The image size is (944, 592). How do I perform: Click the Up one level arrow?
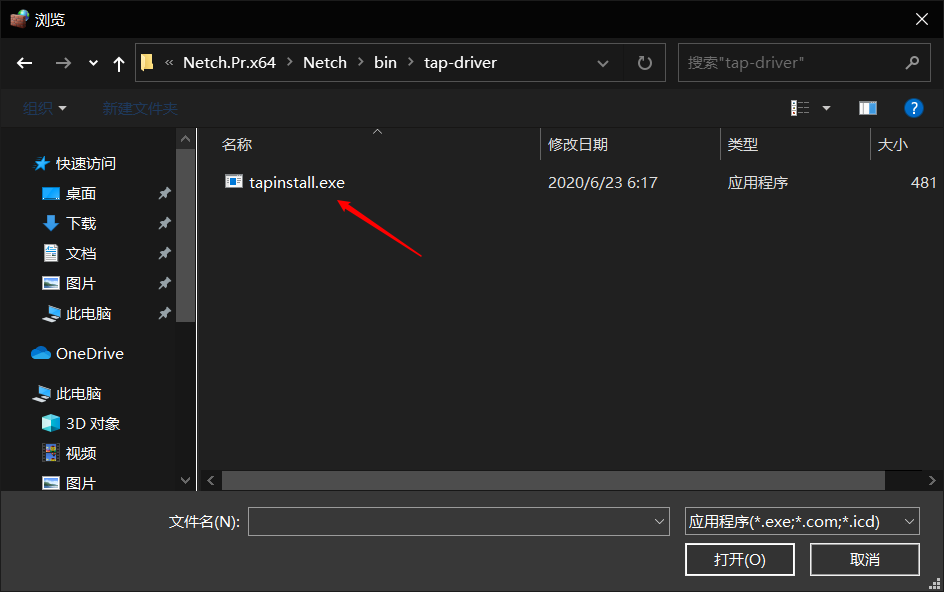tap(119, 63)
